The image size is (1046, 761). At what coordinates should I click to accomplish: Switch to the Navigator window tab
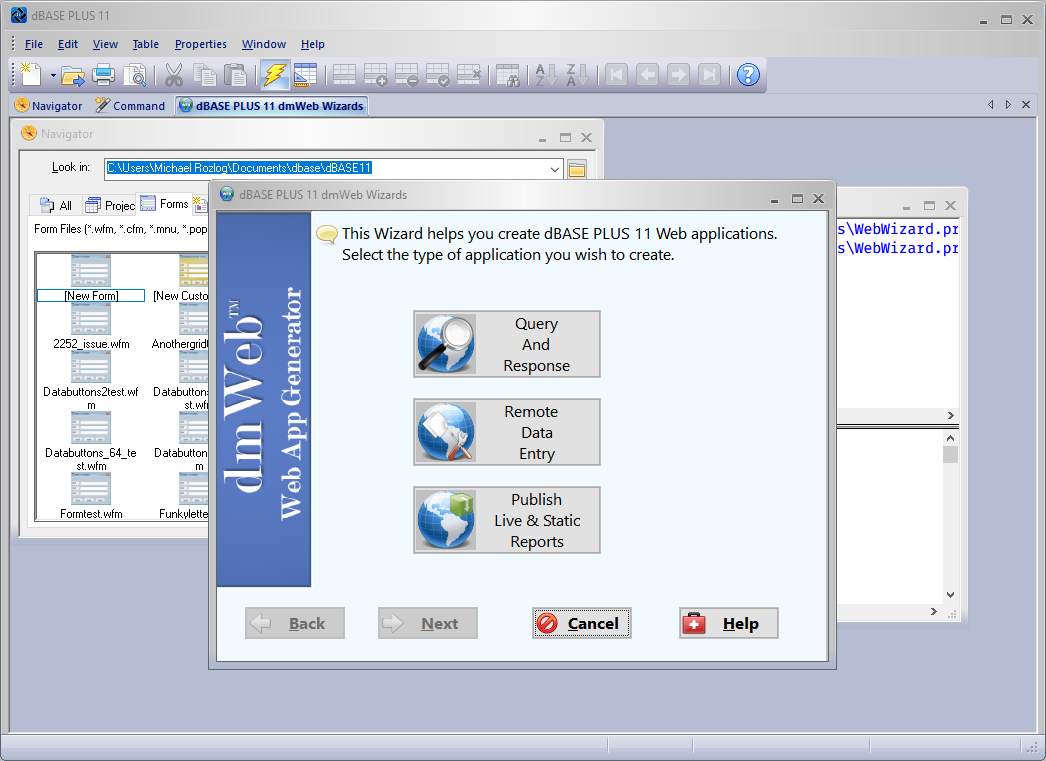coord(48,106)
